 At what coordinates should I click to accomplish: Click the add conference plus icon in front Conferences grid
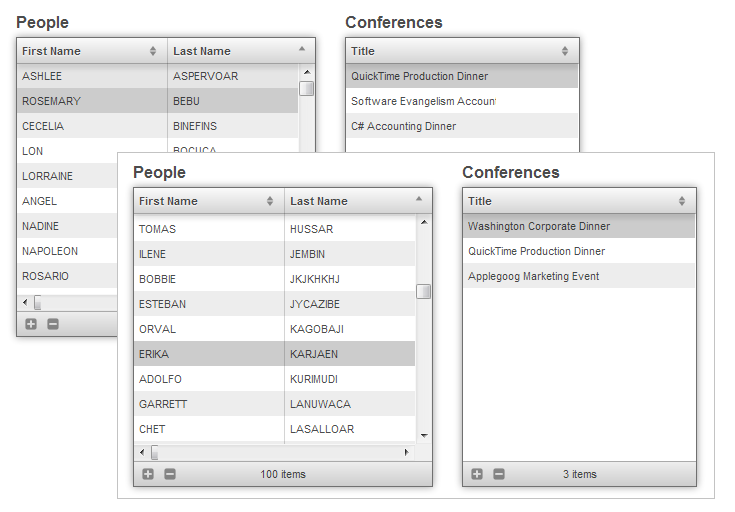click(x=477, y=474)
